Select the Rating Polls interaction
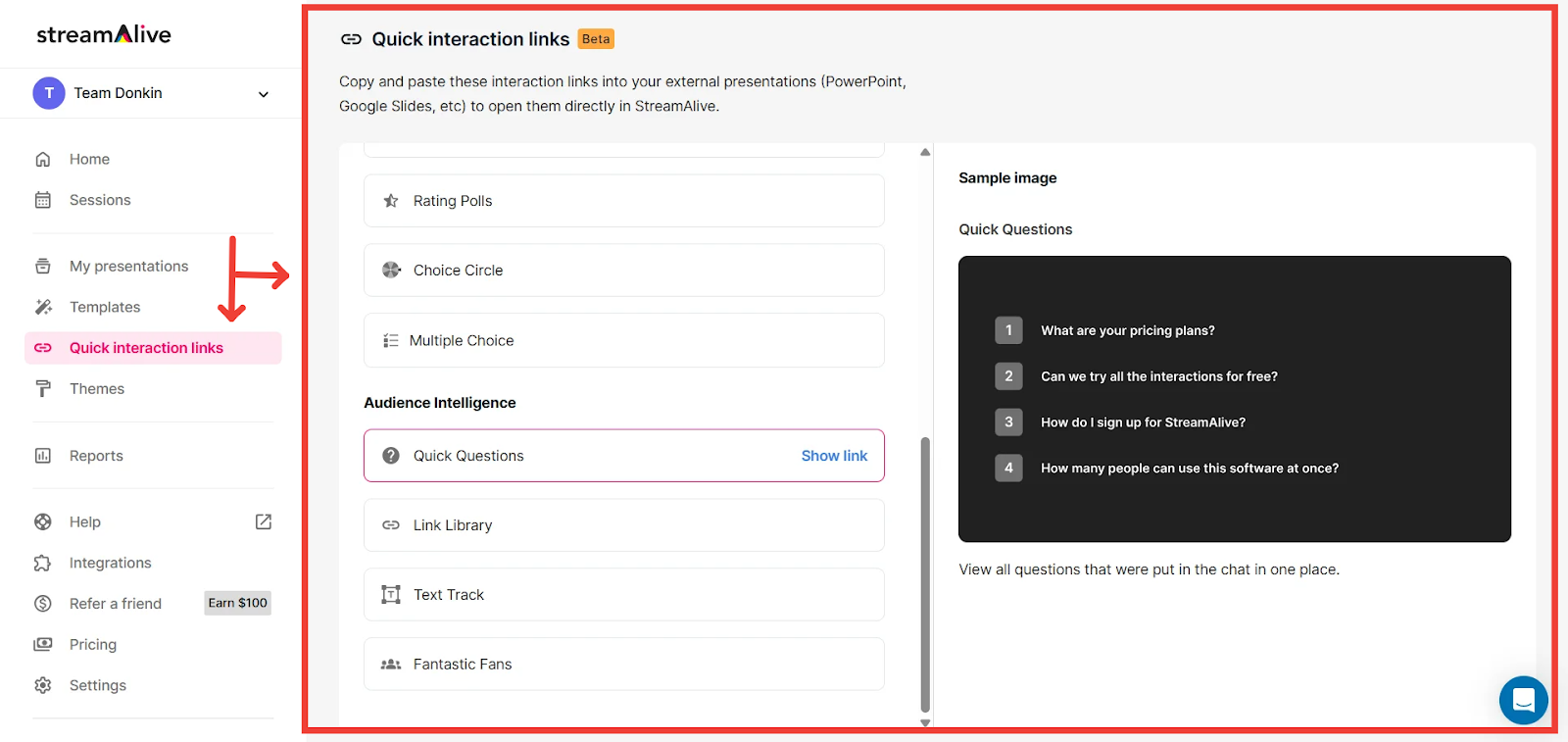Screen dimensions: 1568x742 point(624,201)
